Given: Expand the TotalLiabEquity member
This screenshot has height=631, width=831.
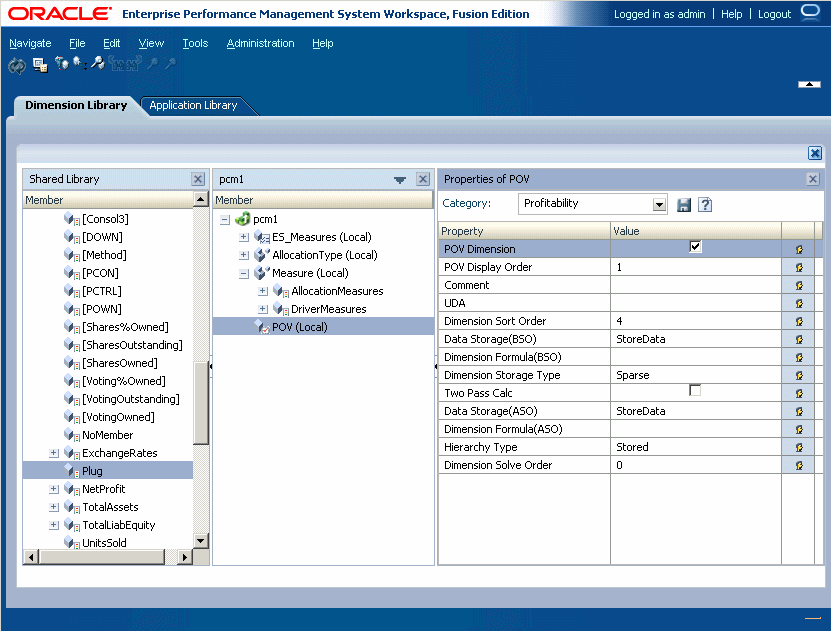Looking at the screenshot, I should 54,526.
